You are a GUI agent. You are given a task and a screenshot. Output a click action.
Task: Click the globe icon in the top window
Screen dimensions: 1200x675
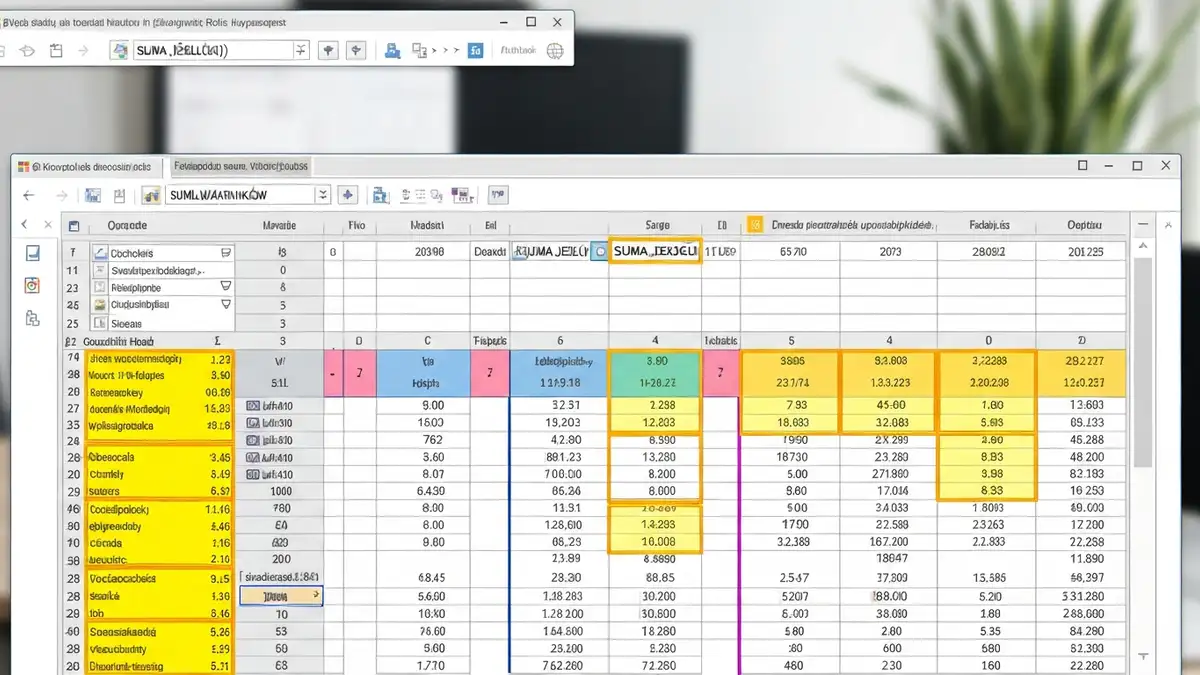(x=554, y=50)
